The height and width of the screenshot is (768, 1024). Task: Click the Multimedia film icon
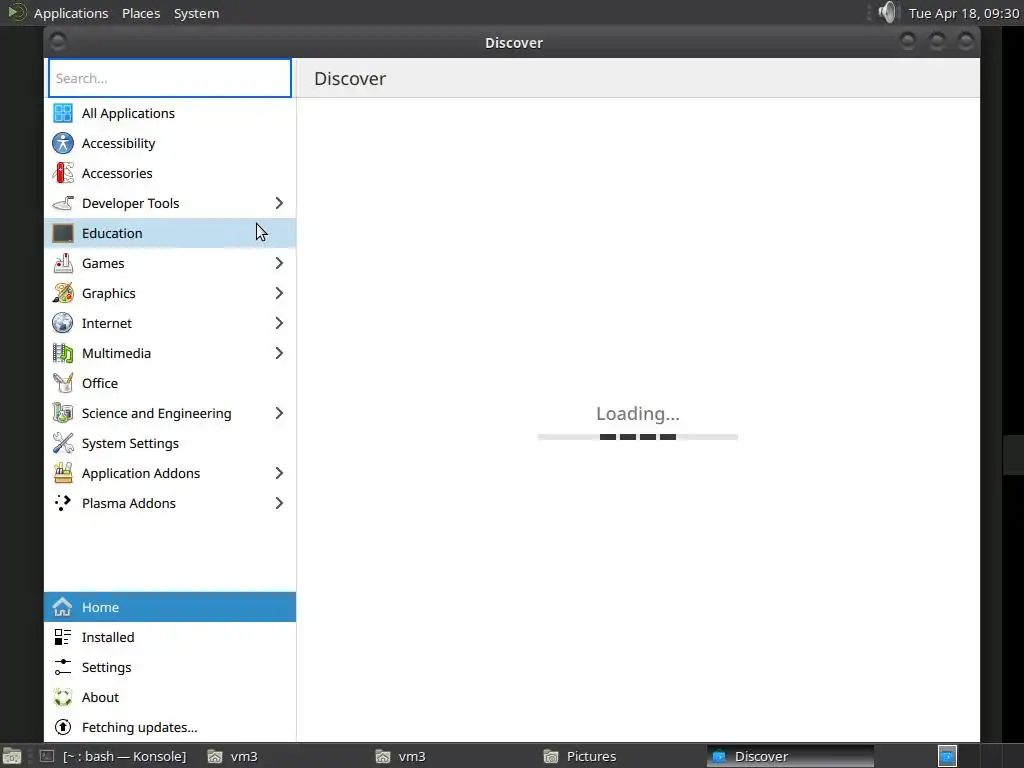pos(63,353)
